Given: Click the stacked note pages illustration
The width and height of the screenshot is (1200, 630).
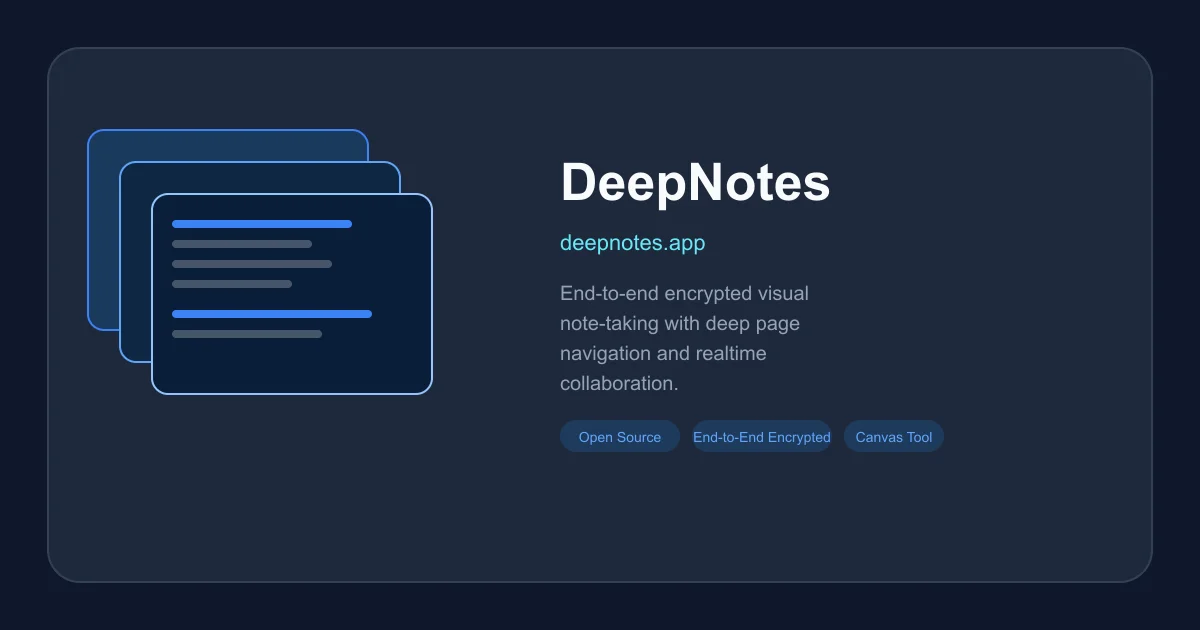Looking at the screenshot, I should 260,262.
